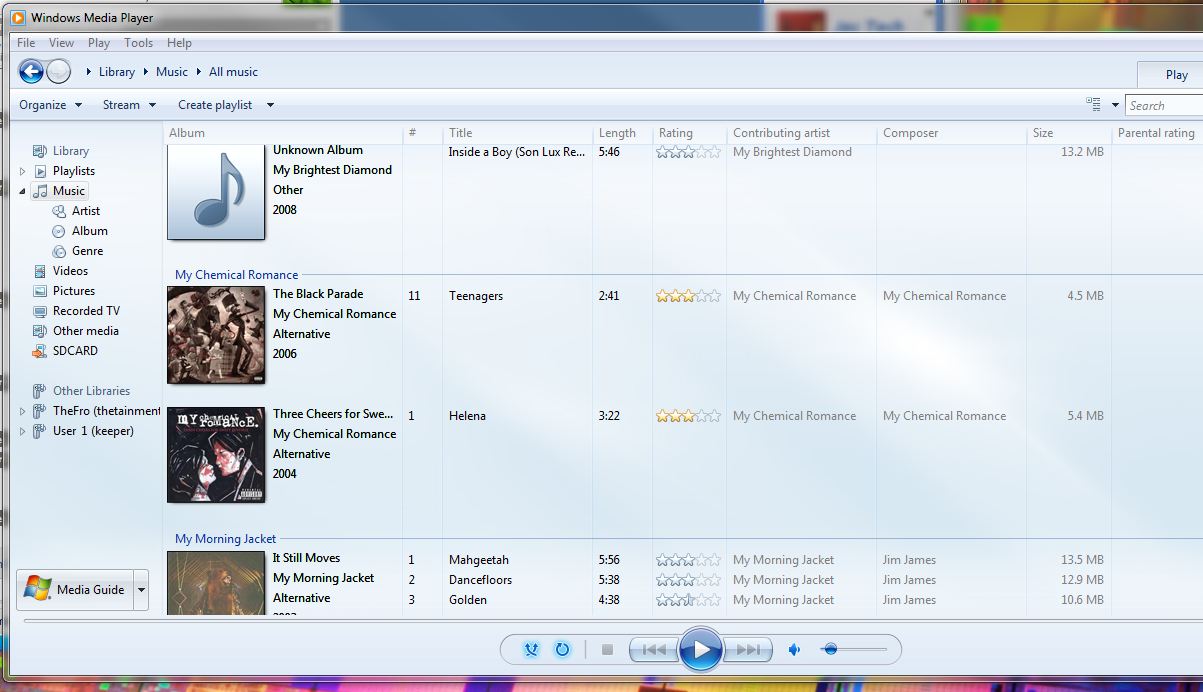
Task: Select Three Cheers album cover thumbnail
Action: click(x=216, y=454)
